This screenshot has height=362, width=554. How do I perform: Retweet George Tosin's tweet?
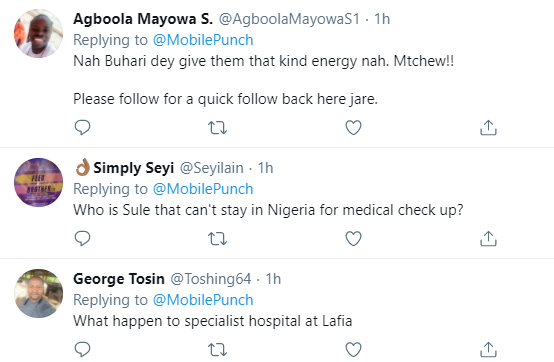coord(217,349)
